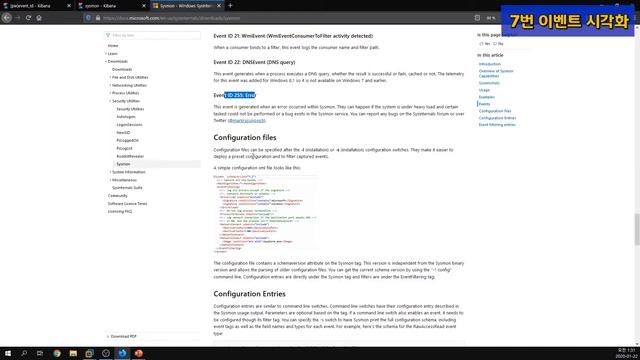Rate the page helpful with Yes
The height and width of the screenshot is (360, 640).
[484, 44]
